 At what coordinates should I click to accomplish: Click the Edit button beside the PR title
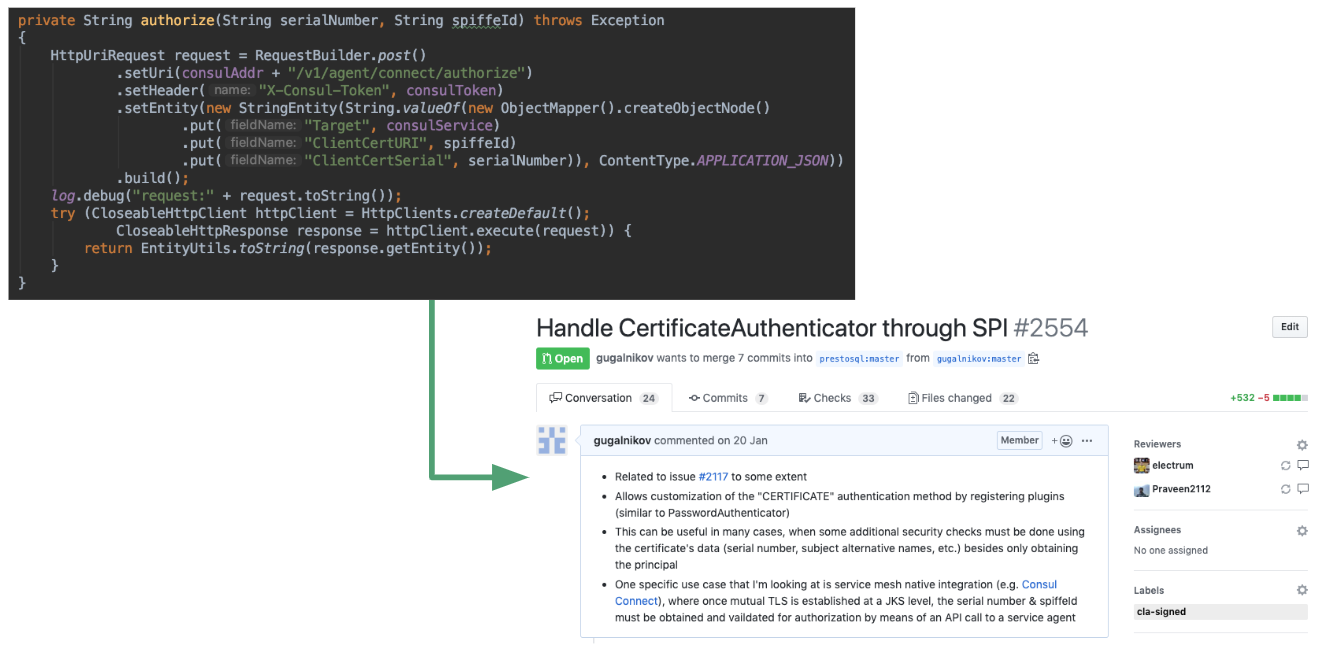1290,327
